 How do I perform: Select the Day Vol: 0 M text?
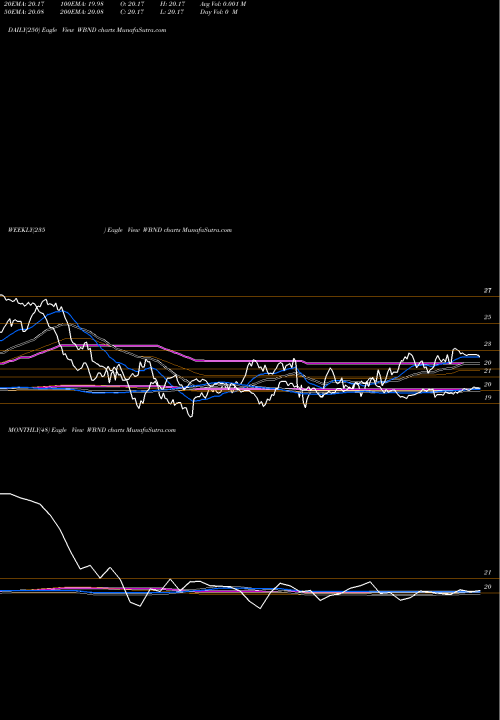[x=219, y=12]
